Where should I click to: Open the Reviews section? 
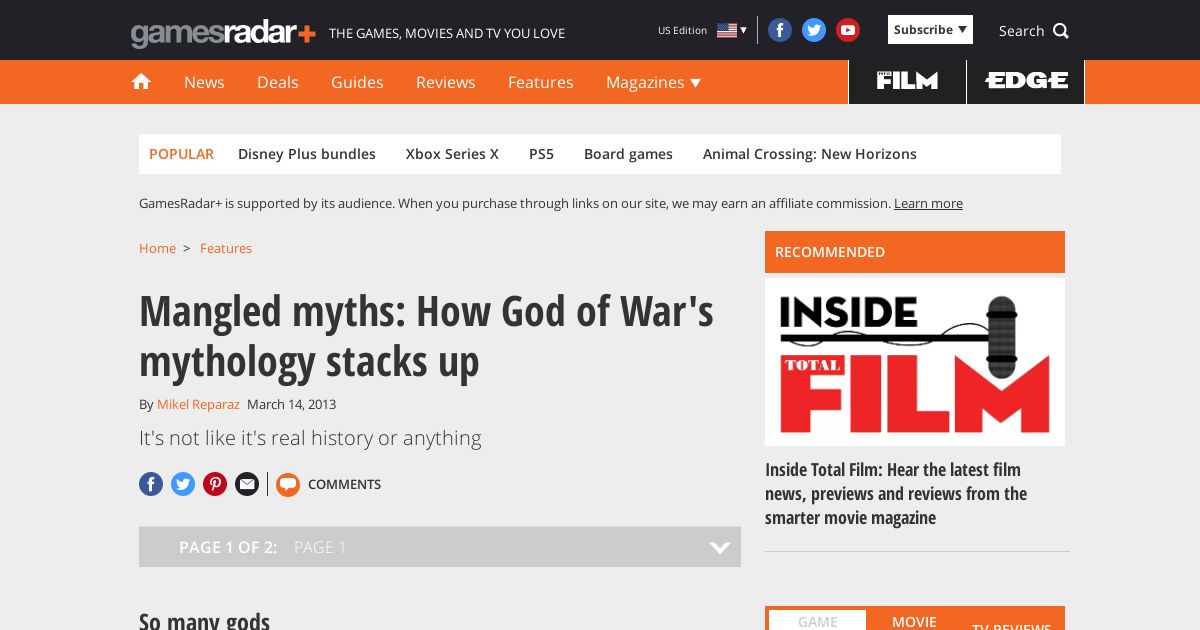[446, 82]
